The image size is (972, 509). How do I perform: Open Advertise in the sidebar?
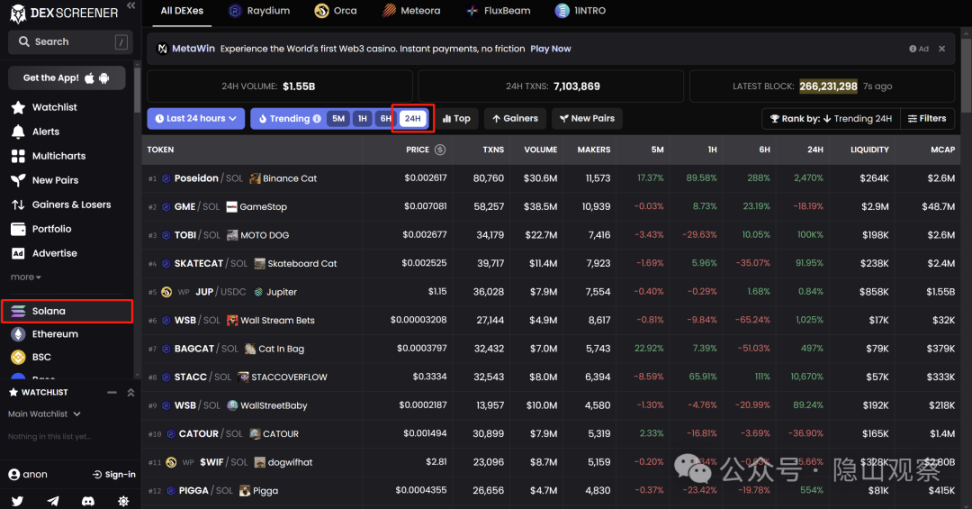[44, 253]
